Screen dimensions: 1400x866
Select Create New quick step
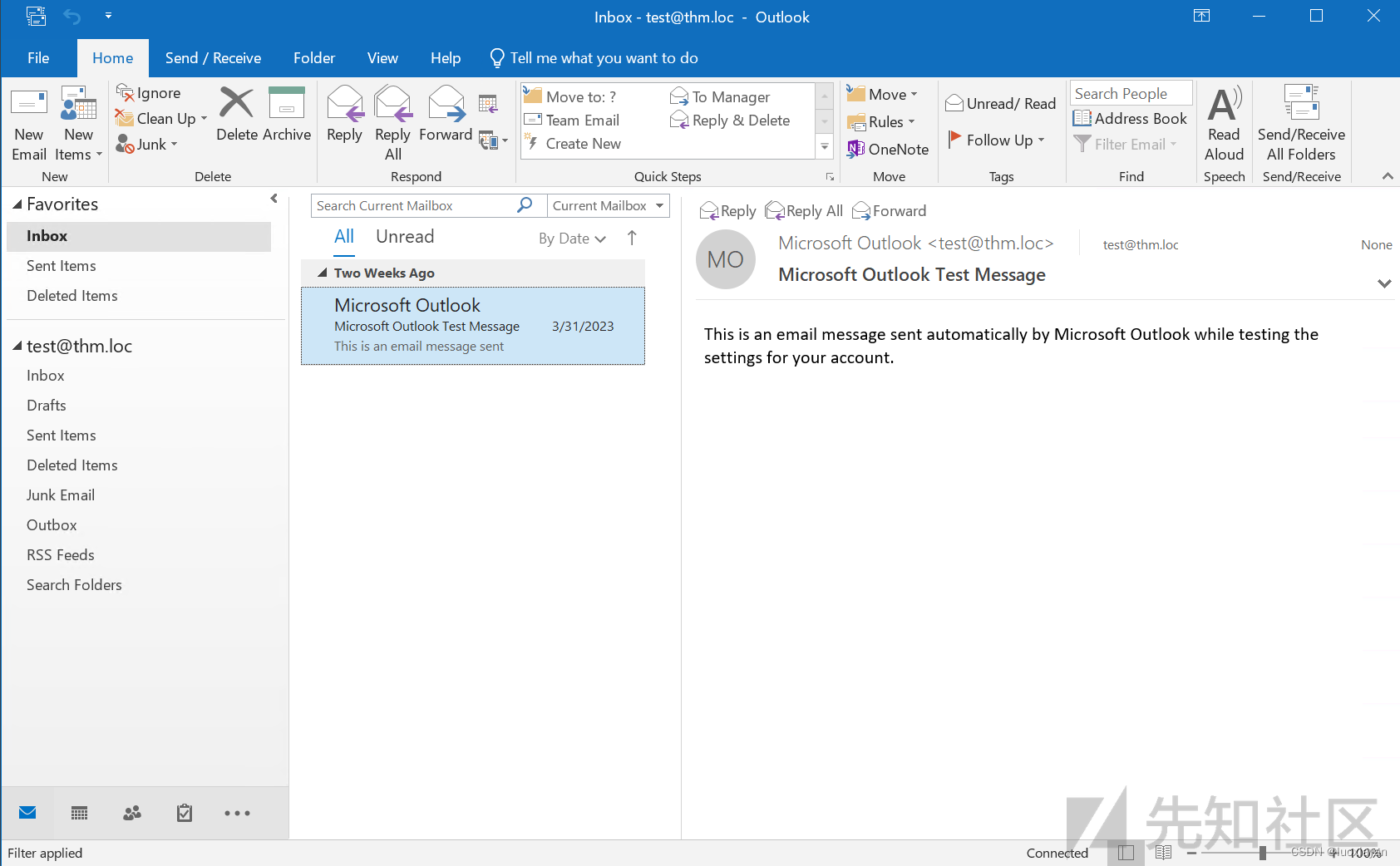(x=573, y=143)
